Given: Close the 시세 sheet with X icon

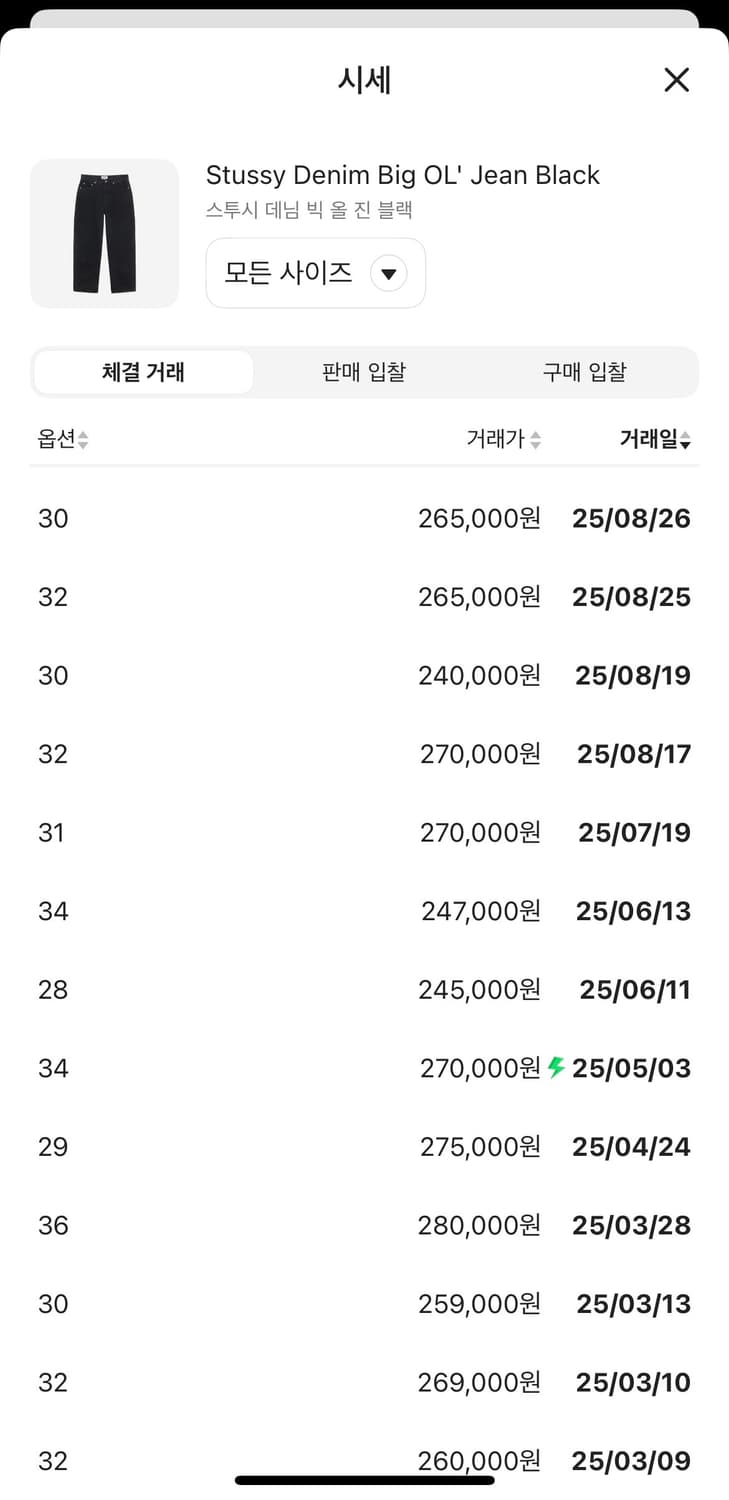Looking at the screenshot, I should tap(677, 80).
